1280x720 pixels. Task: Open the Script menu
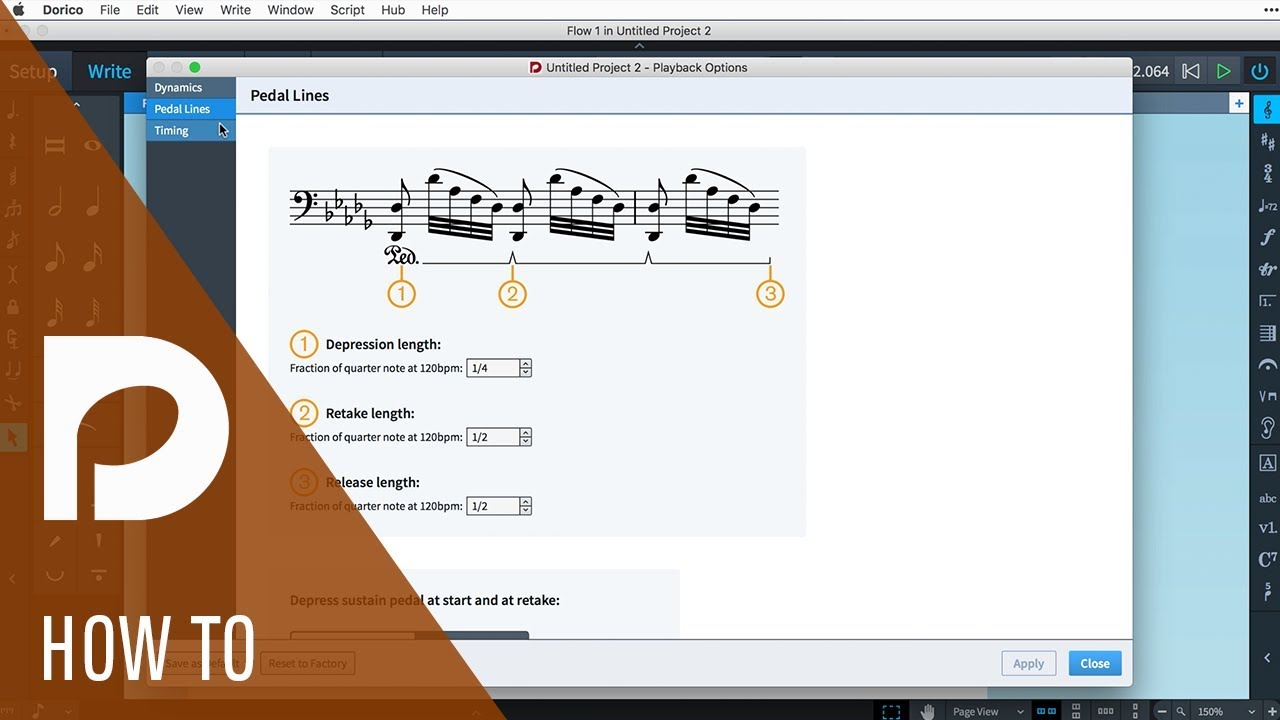pyautogui.click(x=348, y=10)
